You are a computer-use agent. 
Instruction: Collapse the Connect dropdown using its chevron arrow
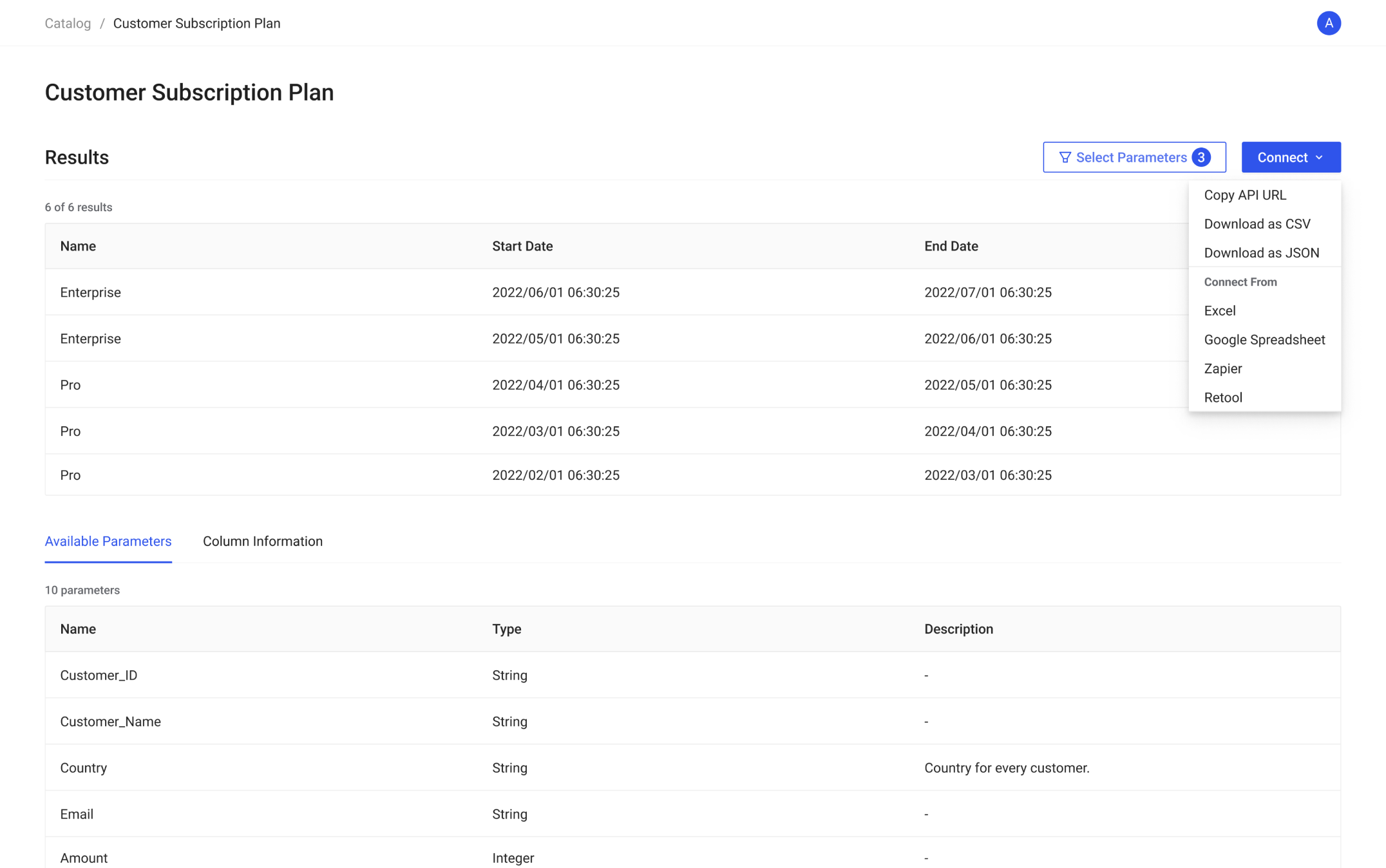[x=1319, y=158]
